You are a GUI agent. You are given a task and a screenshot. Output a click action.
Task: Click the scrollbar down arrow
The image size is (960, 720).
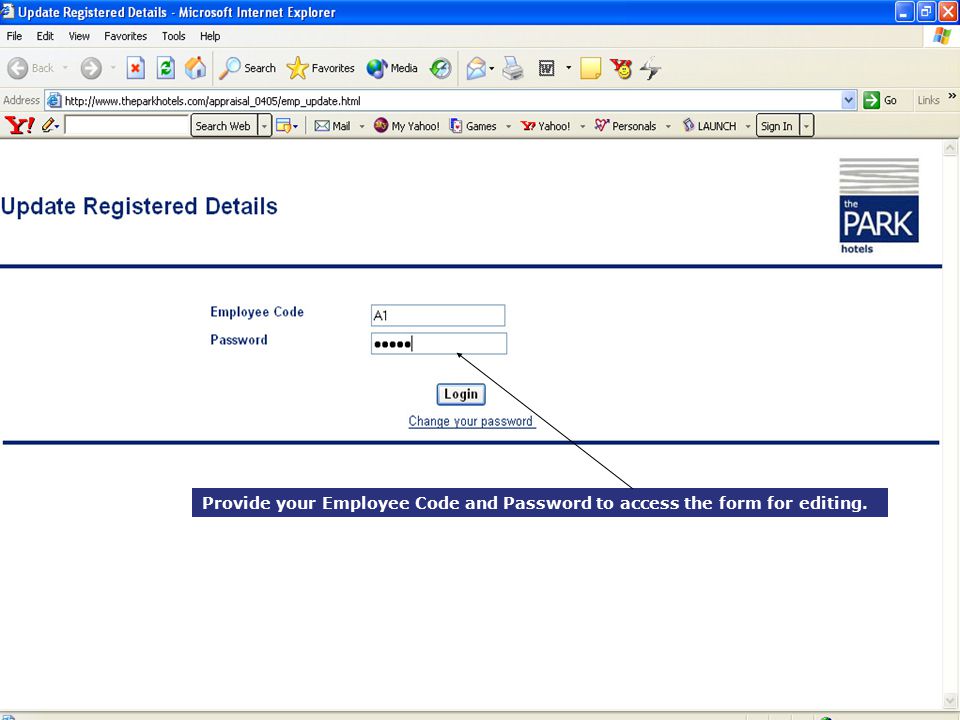click(950, 700)
